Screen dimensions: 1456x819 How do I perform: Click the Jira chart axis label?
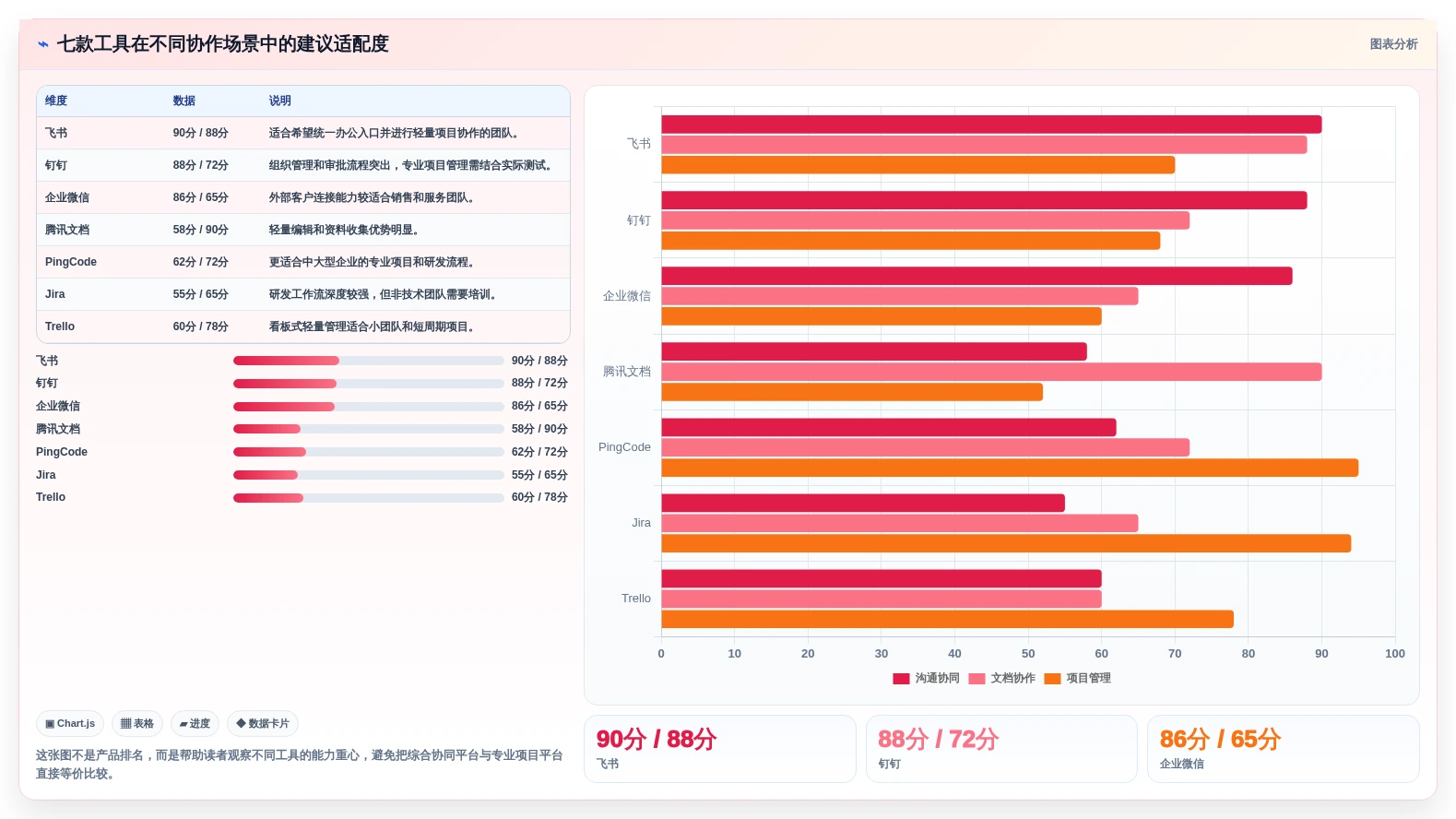pos(641,523)
